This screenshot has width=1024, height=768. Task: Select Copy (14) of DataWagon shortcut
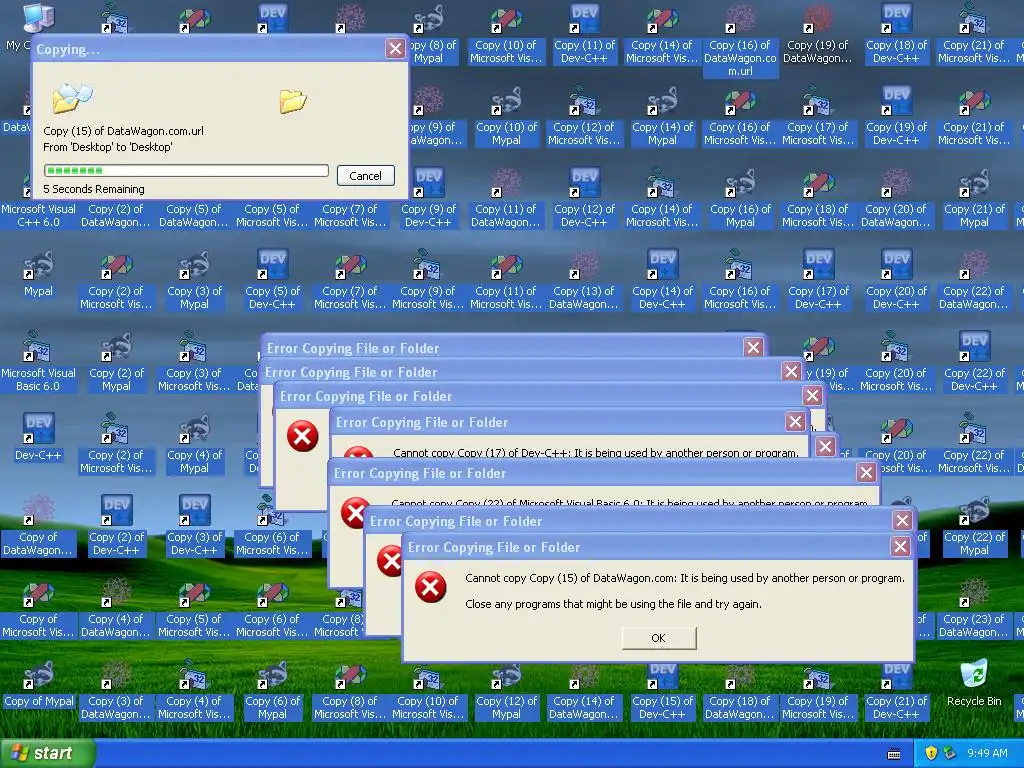584,692
